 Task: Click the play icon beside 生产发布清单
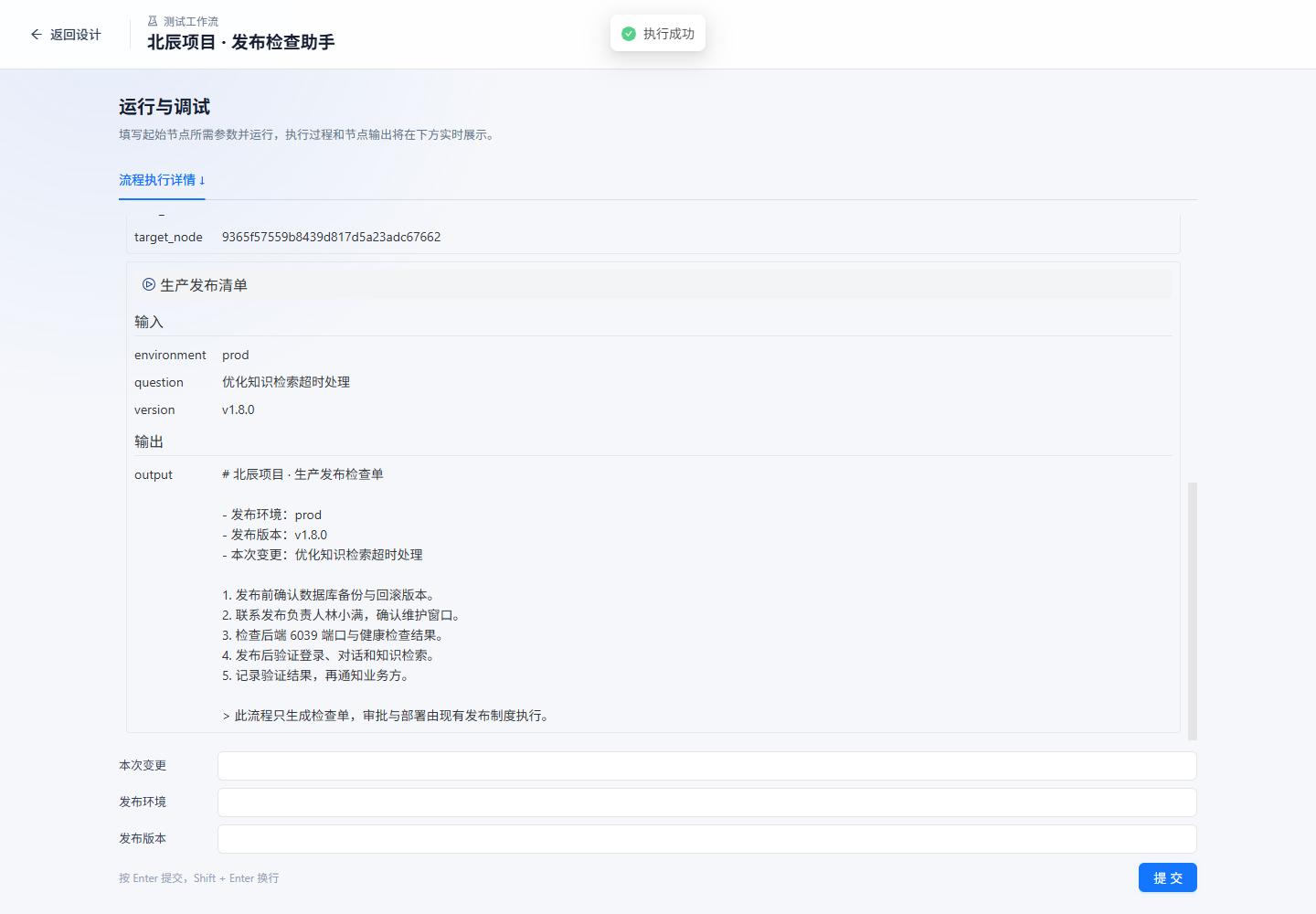pos(148,285)
